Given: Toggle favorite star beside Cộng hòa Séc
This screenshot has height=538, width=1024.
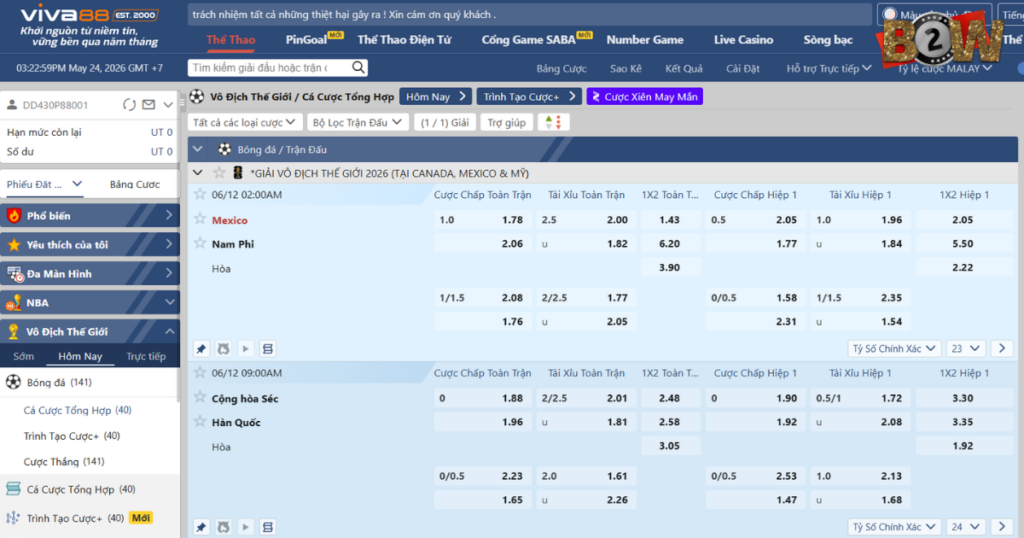Looking at the screenshot, I should [x=200, y=397].
